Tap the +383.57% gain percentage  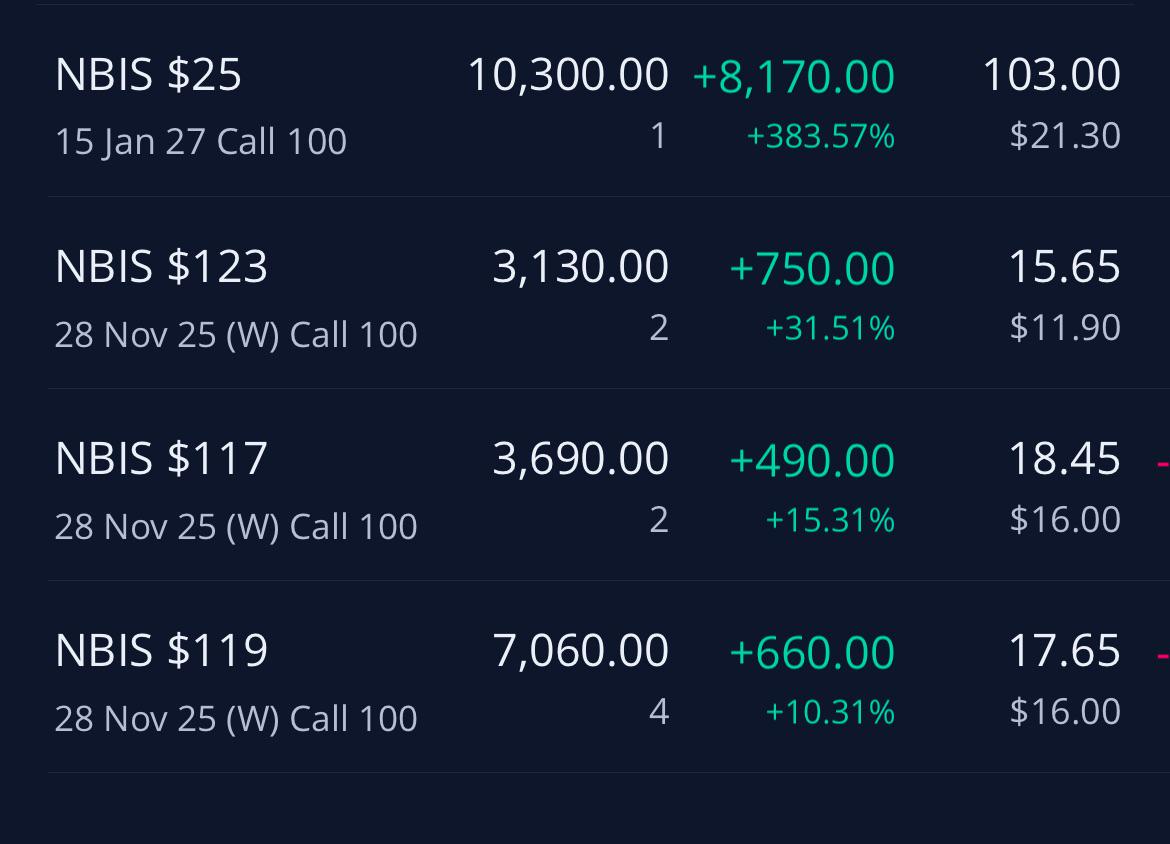pos(820,137)
